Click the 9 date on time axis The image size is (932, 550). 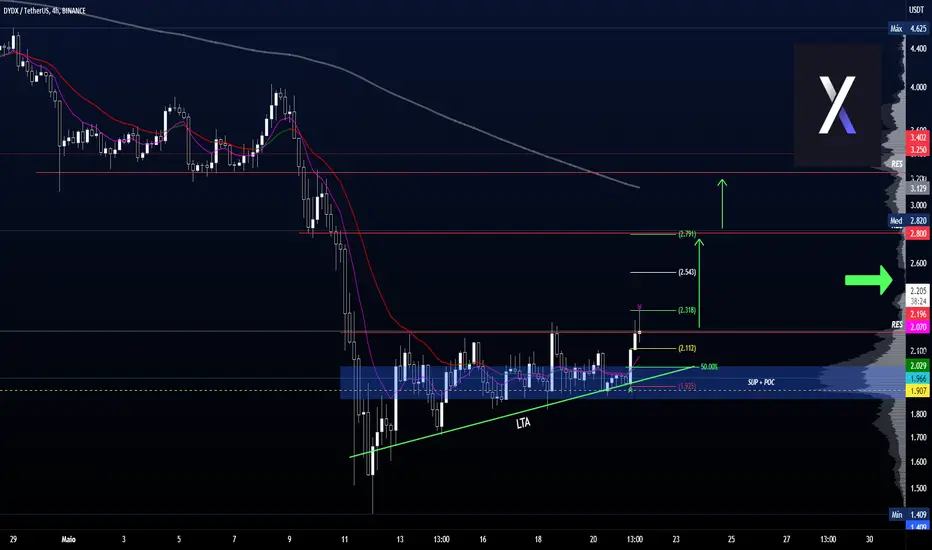pyautogui.click(x=289, y=539)
